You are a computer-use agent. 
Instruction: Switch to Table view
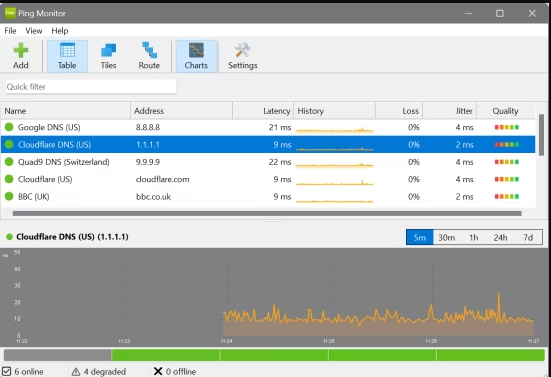pos(67,56)
